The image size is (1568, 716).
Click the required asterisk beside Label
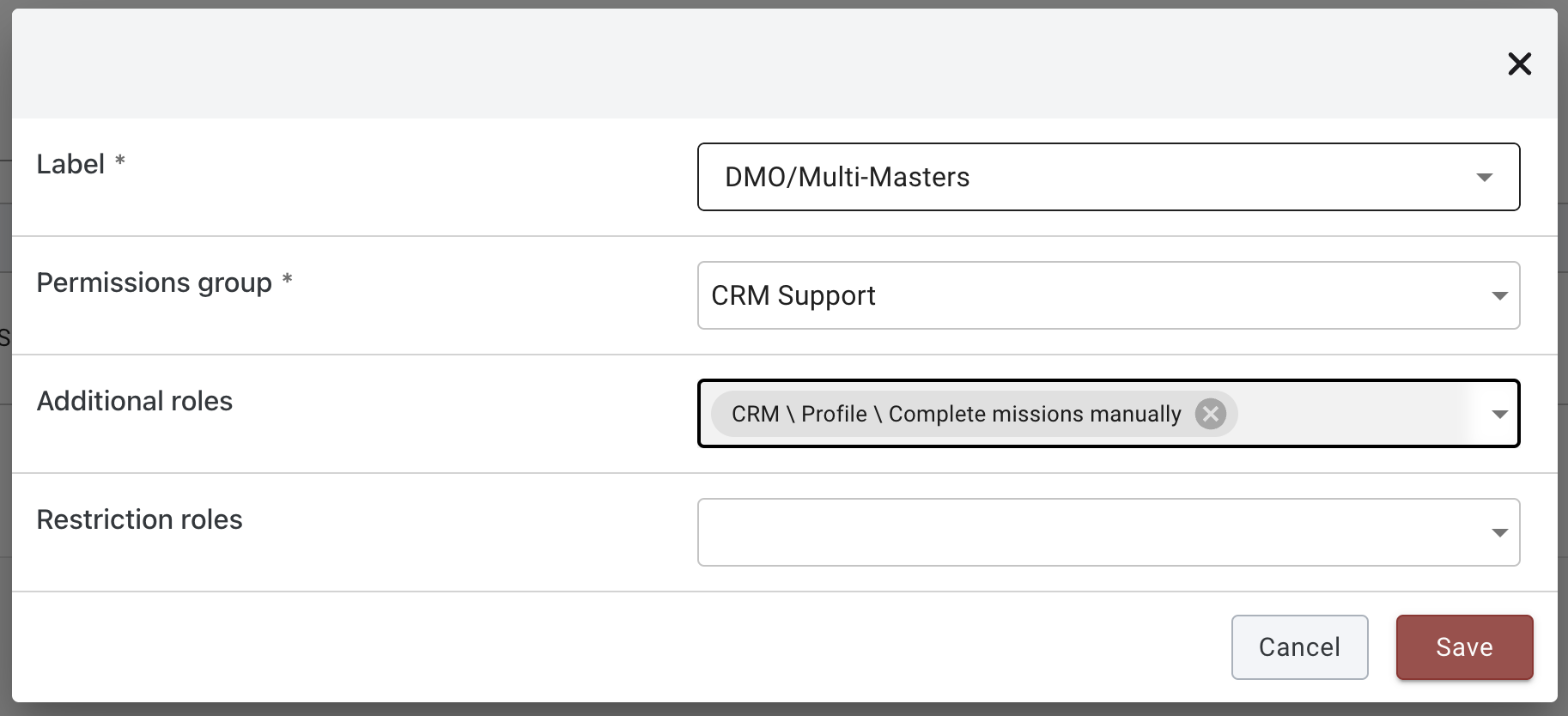pos(120,161)
